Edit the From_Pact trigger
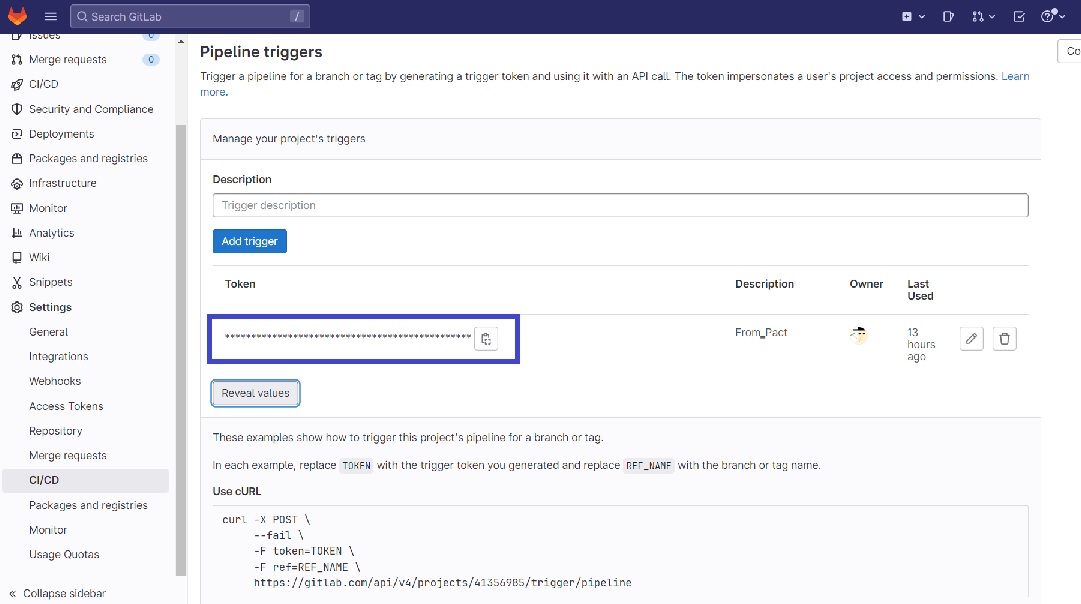 [971, 339]
